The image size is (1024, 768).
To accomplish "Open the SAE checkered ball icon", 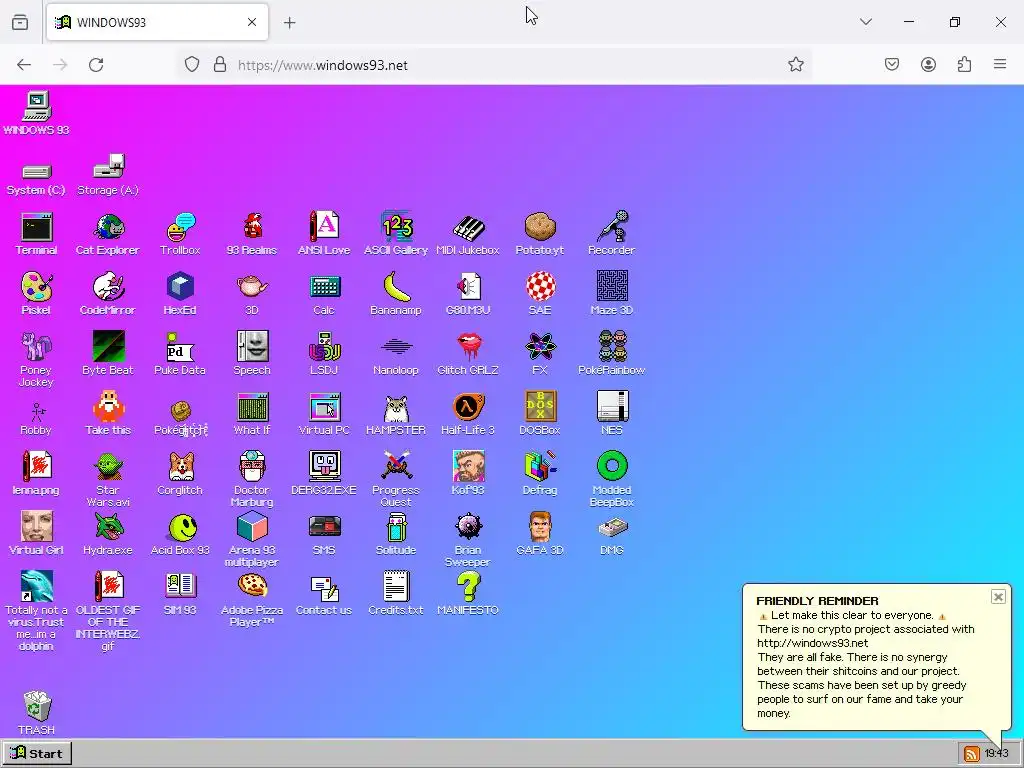I will pyautogui.click(x=540, y=287).
